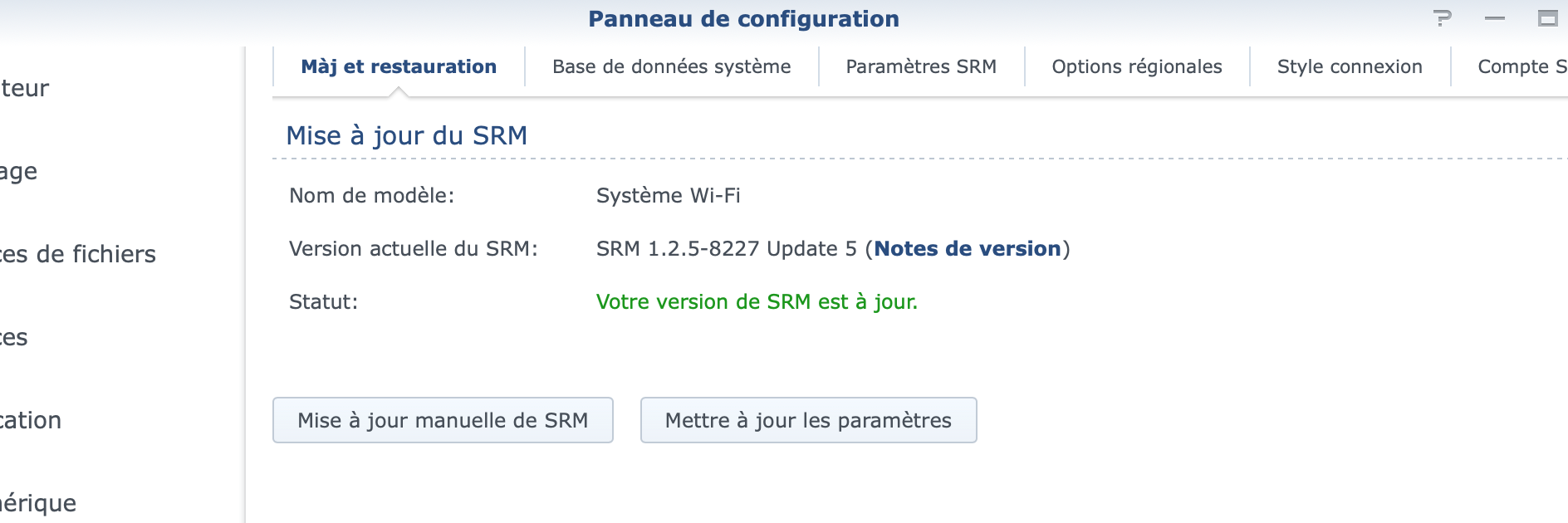
Task: Open the partially visible Compte tab
Action: [x=1521, y=66]
